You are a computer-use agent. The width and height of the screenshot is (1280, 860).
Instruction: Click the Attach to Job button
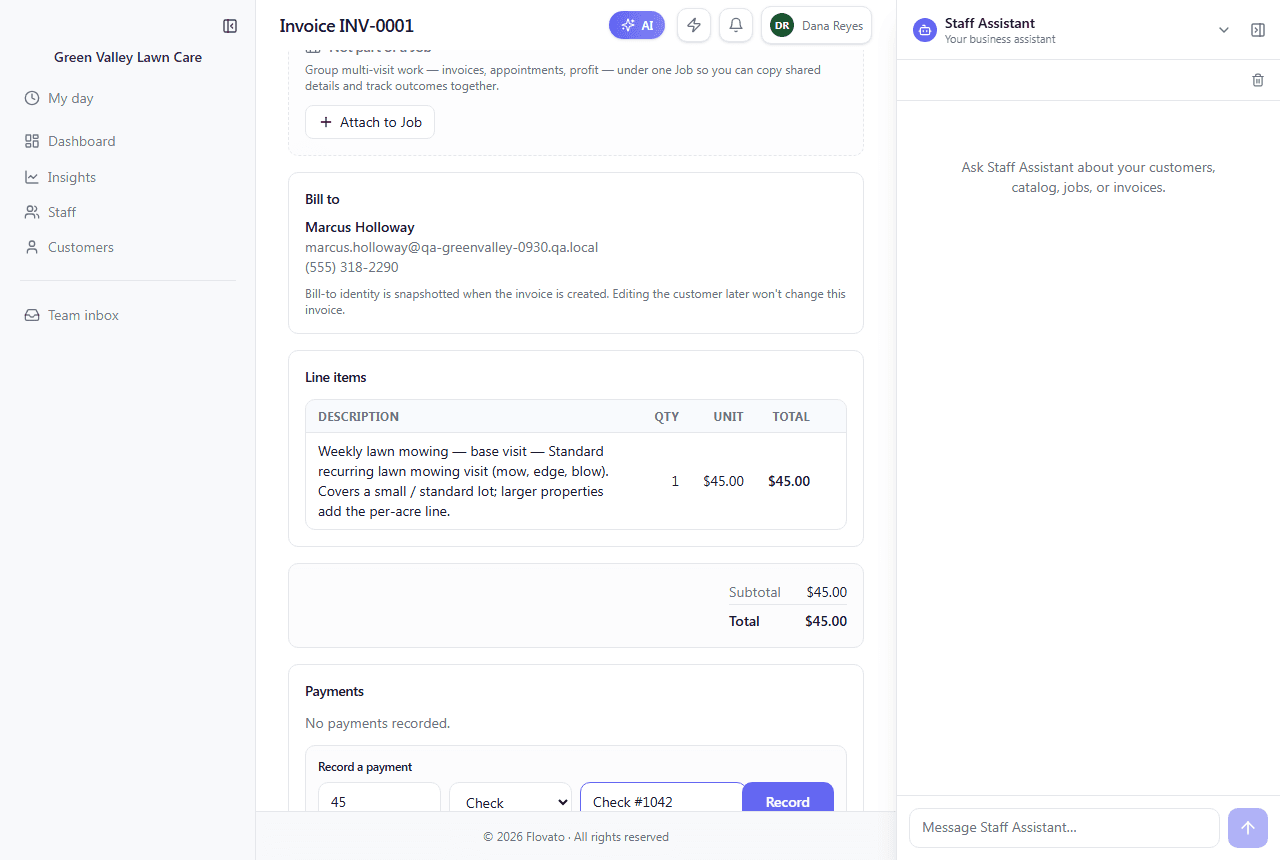tap(370, 122)
